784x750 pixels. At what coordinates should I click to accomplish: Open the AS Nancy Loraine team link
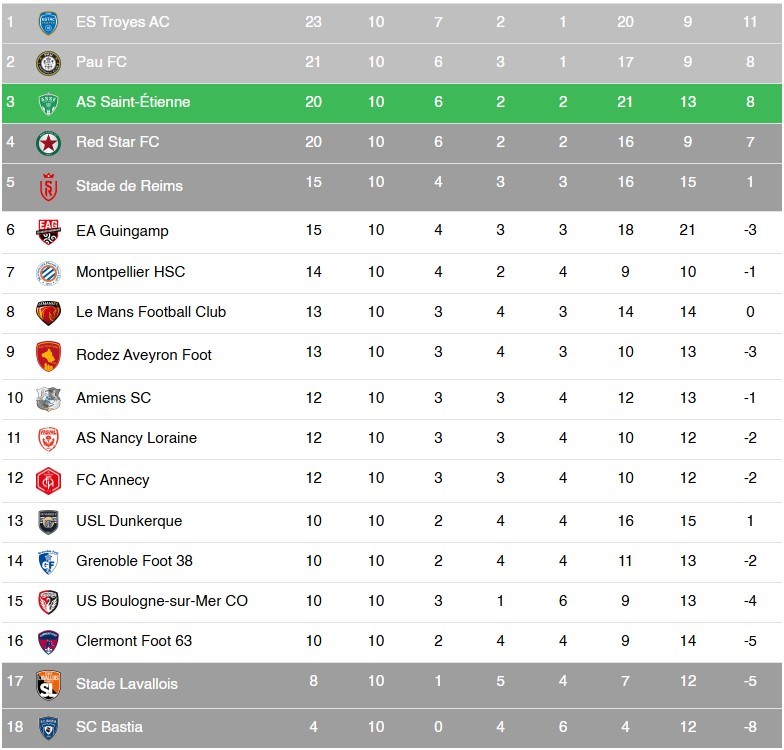click(x=136, y=438)
